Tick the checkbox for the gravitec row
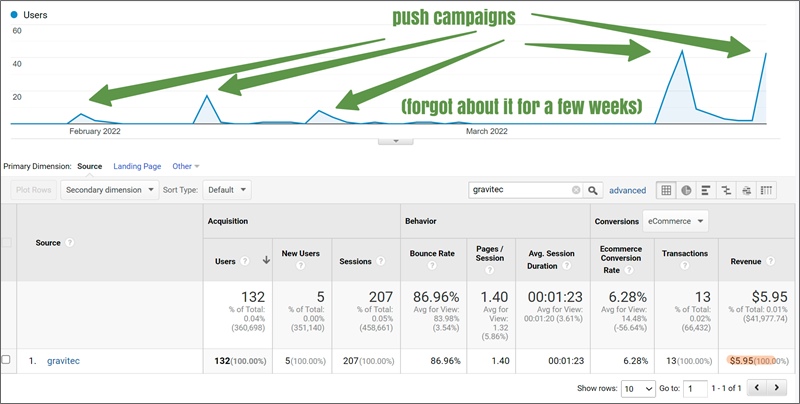Image resolution: width=800 pixels, height=404 pixels. tap(8, 359)
